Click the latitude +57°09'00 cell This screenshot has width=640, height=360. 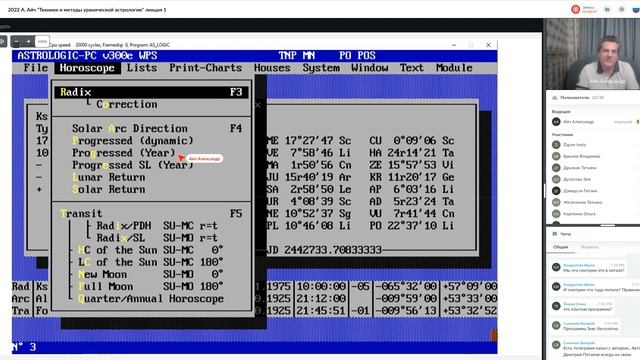(x=469, y=287)
